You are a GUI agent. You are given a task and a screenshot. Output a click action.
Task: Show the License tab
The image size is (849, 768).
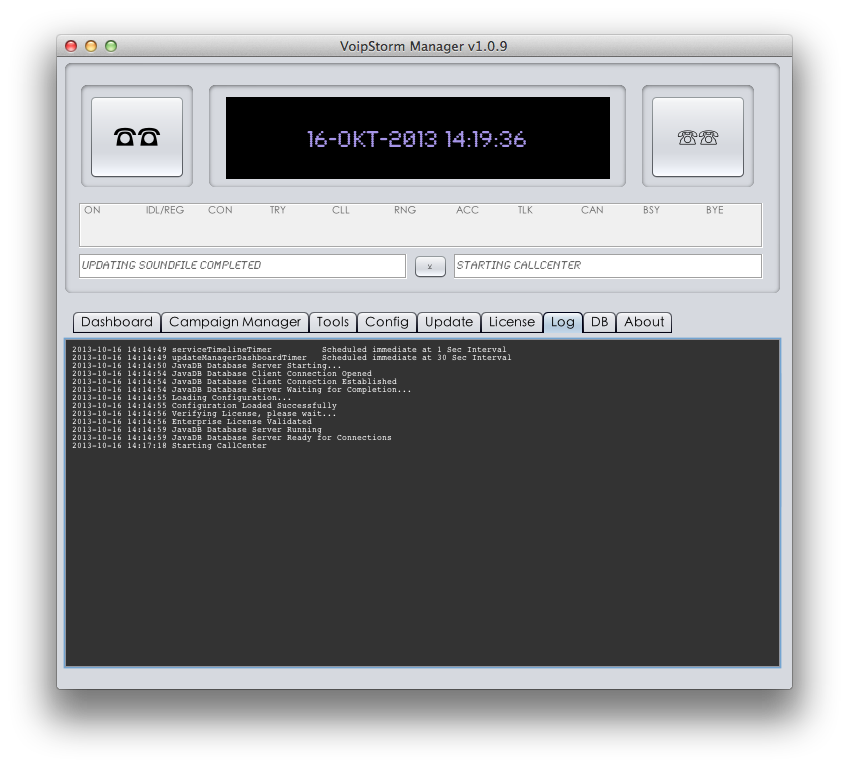click(511, 322)
